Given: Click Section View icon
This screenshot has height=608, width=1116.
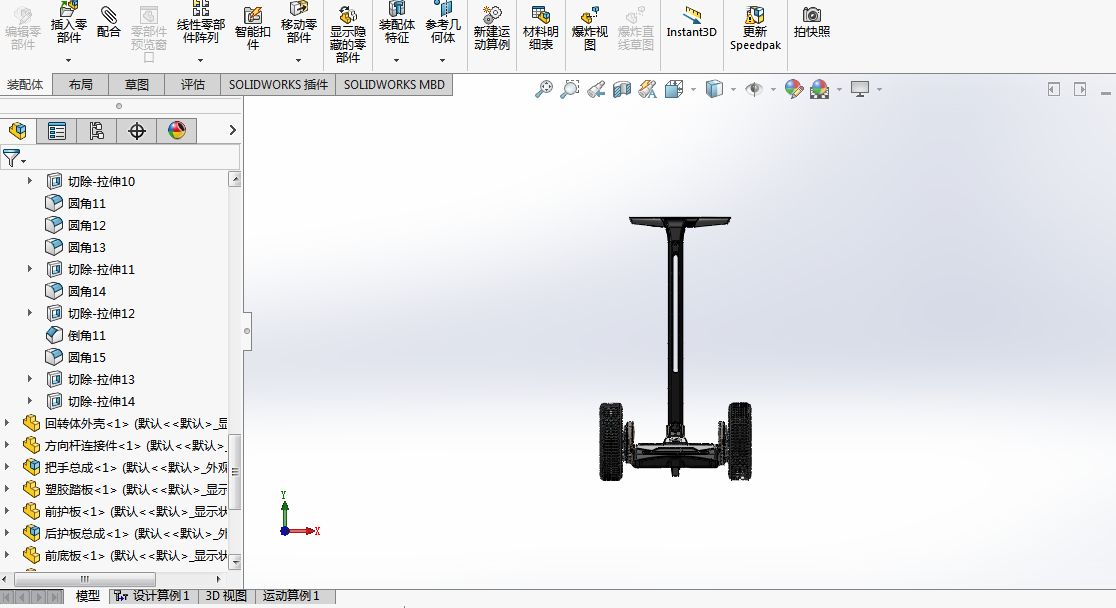Looking at the screenshot, I should click(622, 89).
